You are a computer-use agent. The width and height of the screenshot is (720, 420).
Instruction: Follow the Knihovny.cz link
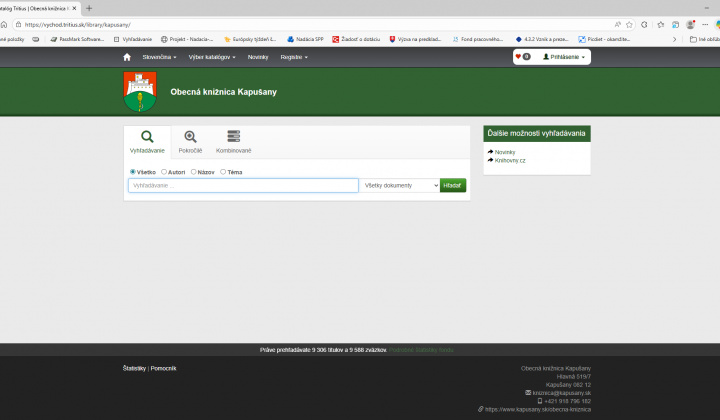click(509, 160)
